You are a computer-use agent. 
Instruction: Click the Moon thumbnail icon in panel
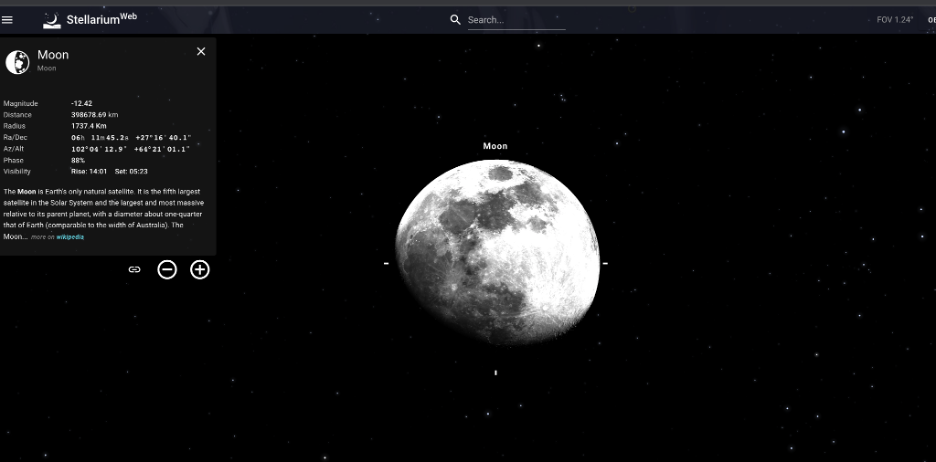[17, 62]
